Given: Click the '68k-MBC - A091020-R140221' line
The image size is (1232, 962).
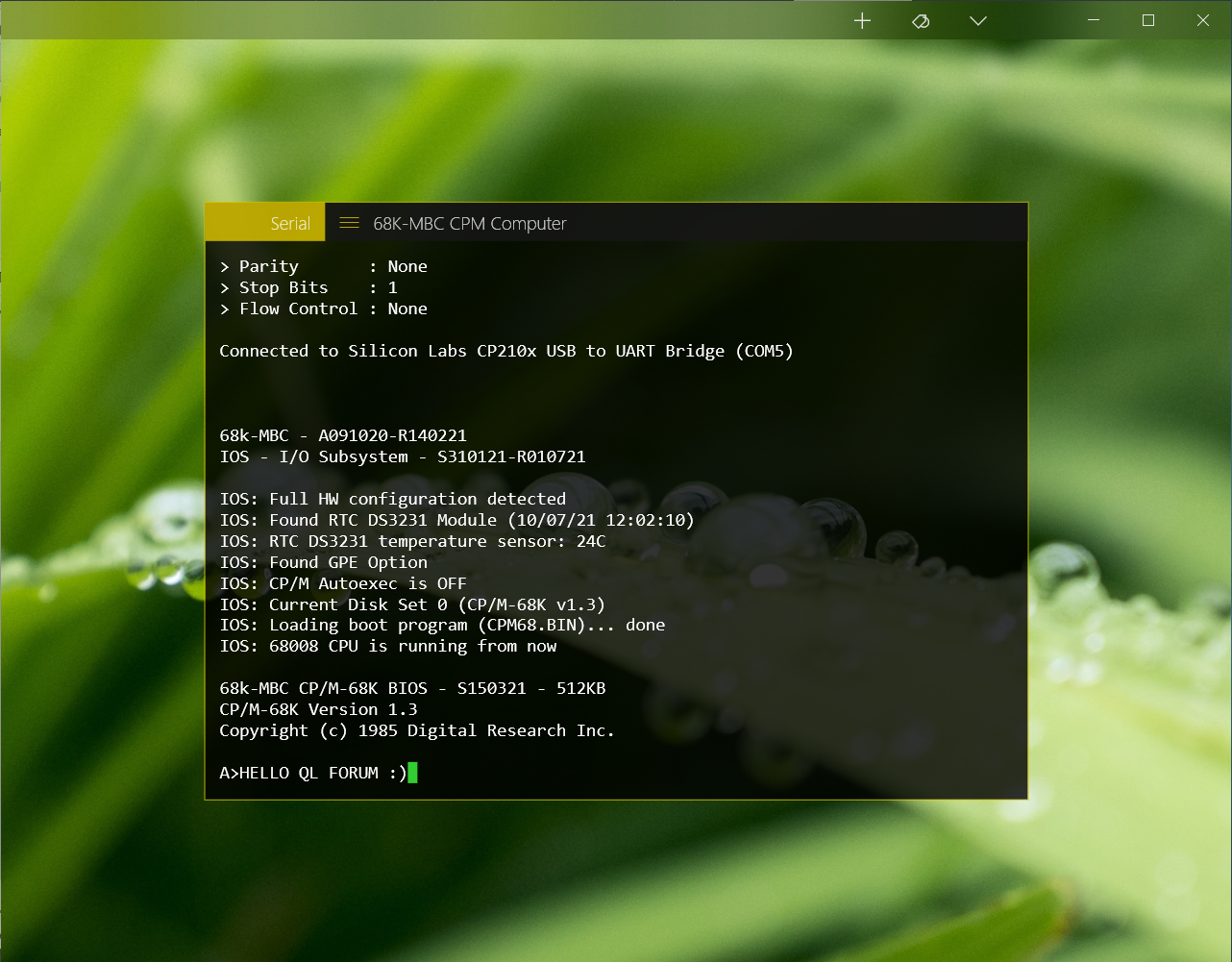Looking at the screenshot, I should [x=343, y=435].
